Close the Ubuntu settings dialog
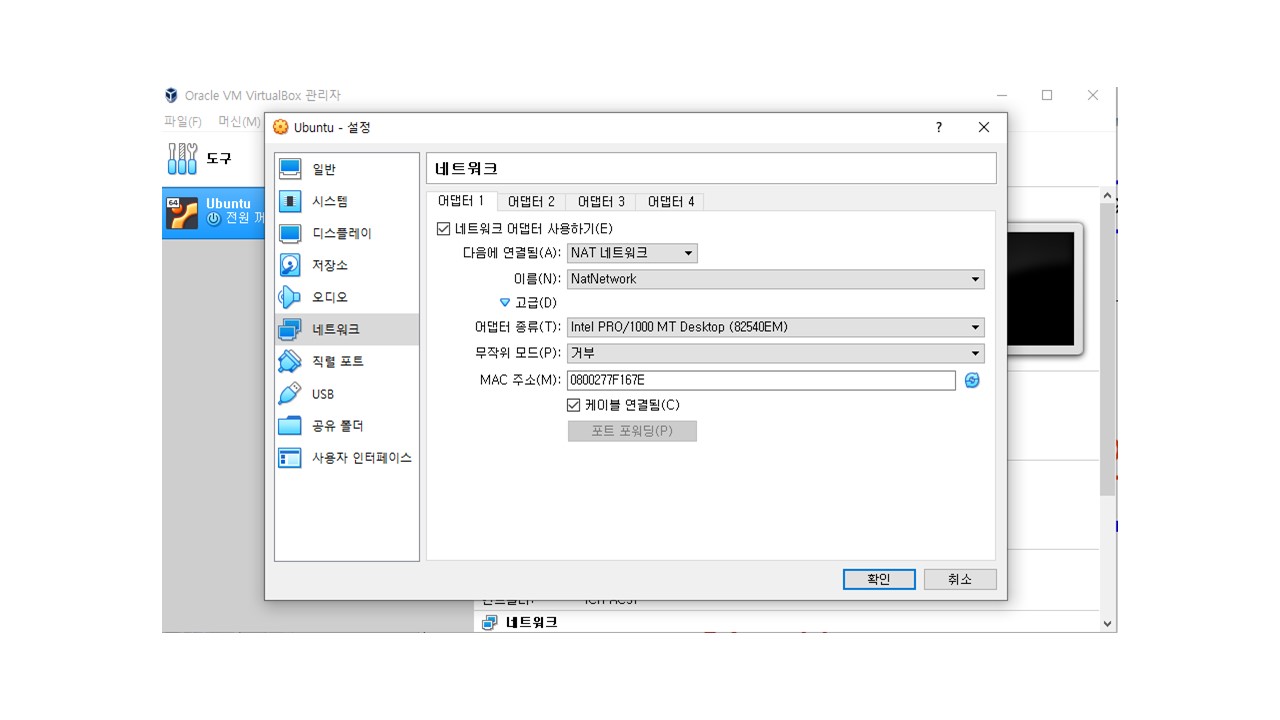The image size is (1280, 720). pos(984,127)
